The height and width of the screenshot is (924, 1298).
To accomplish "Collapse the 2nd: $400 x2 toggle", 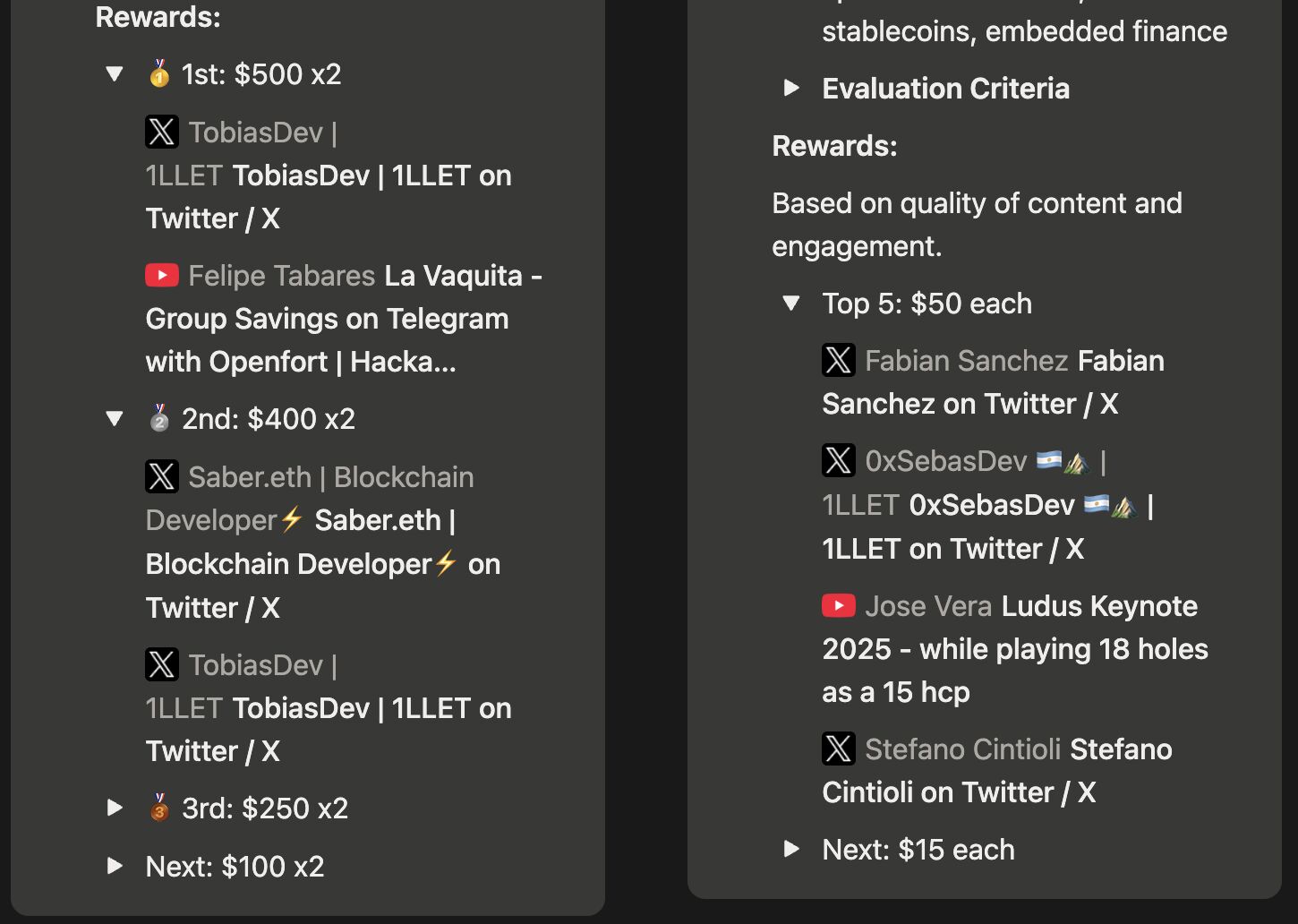I will coord(115,419).
